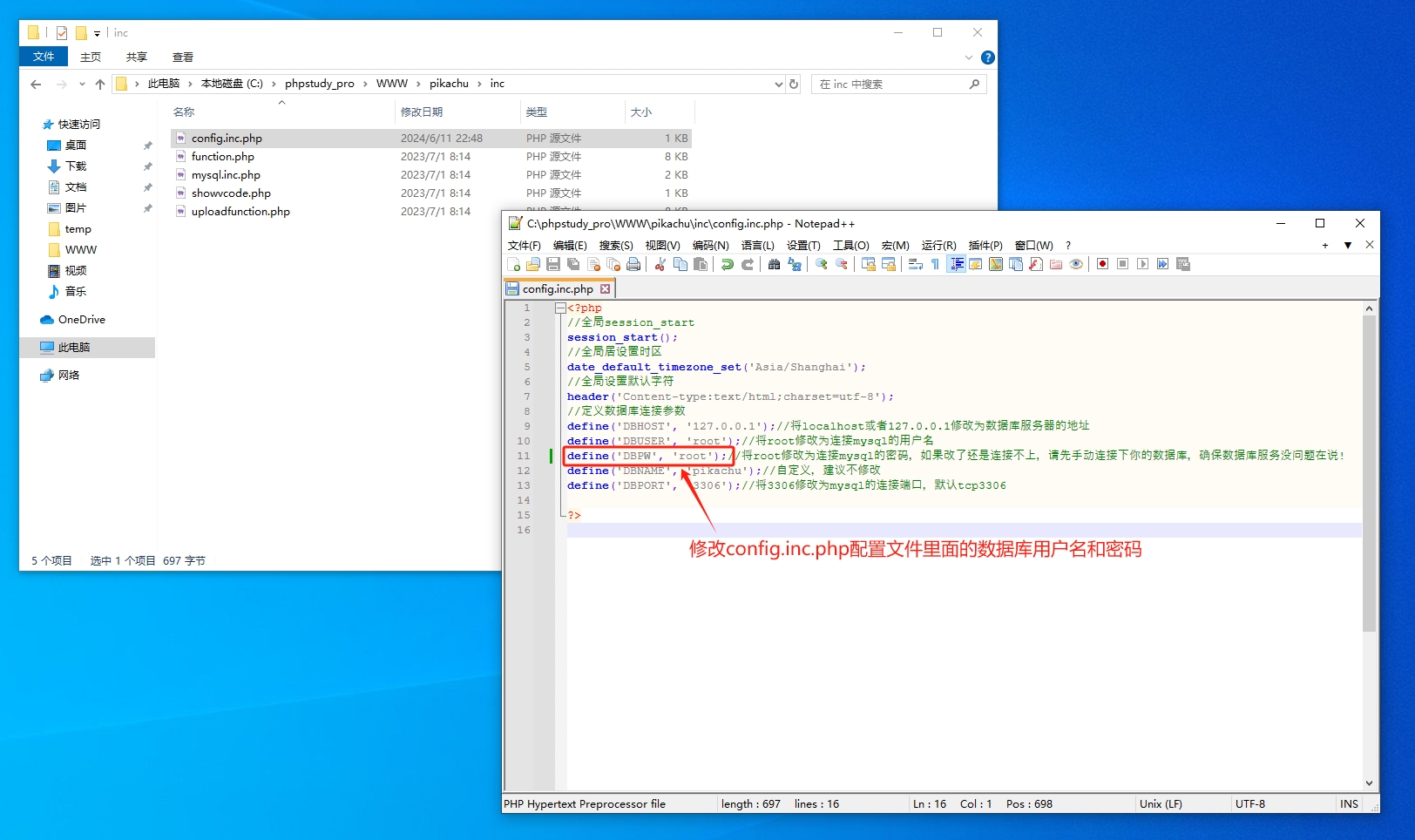
Task: Click the Notepad++ tab list dropdown triangle
Action: (x=1348, y=246)
